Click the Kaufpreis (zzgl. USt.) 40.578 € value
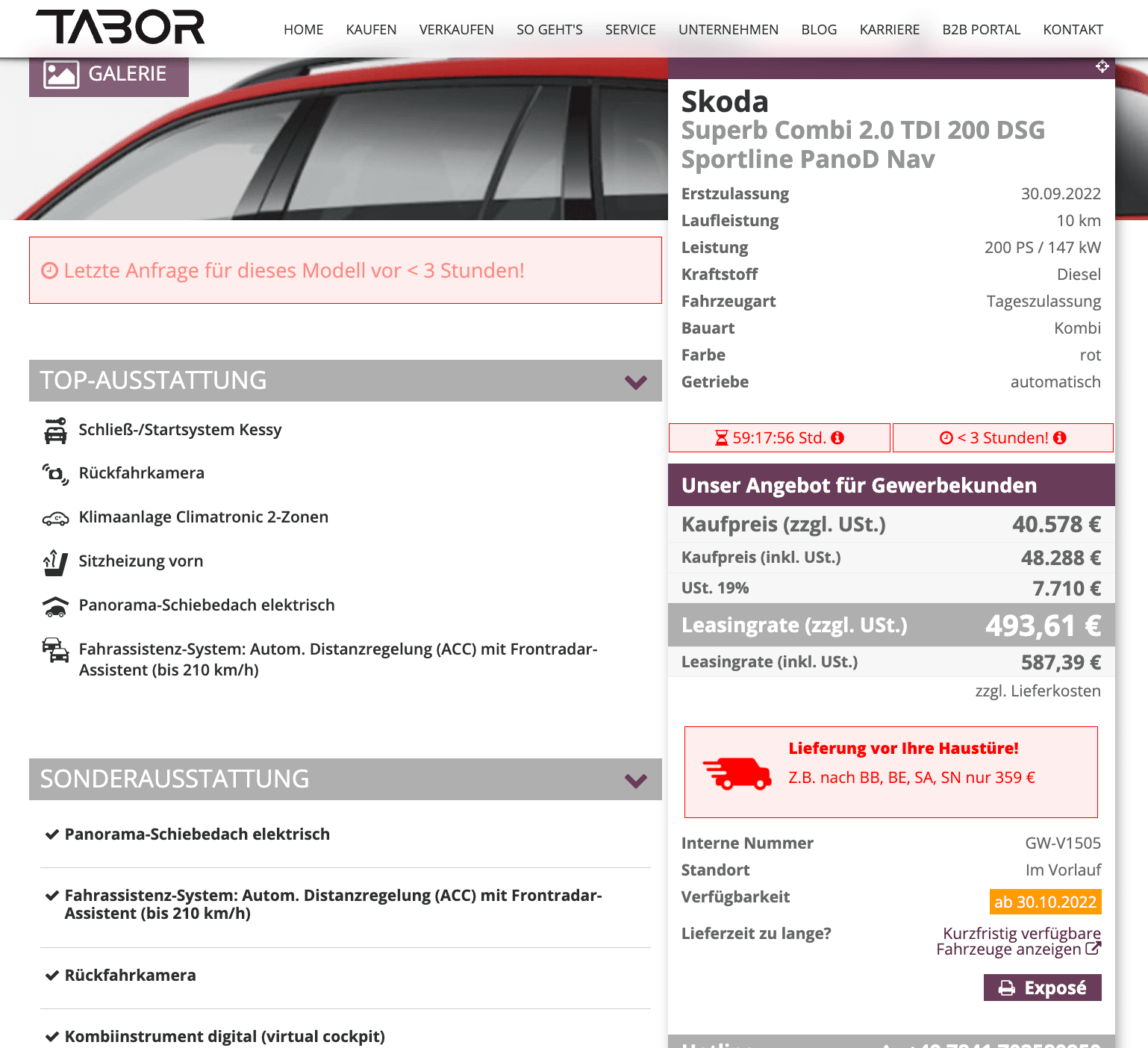1148x1048 pixels. click(1056, 525)
